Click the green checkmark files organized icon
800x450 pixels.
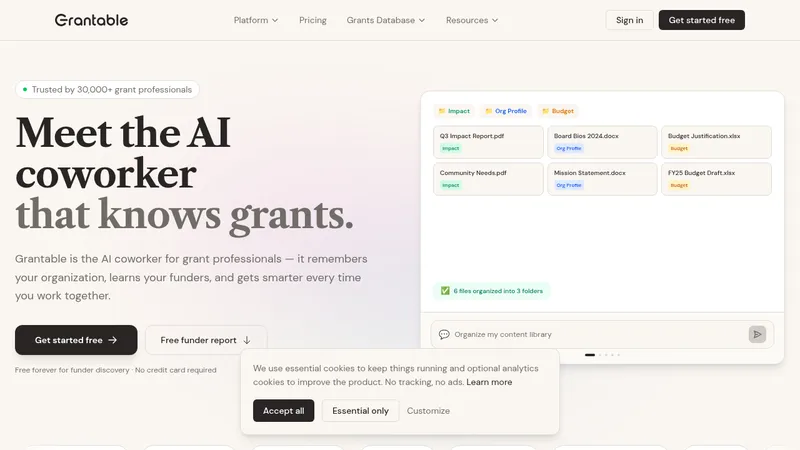tap(445, 291)
